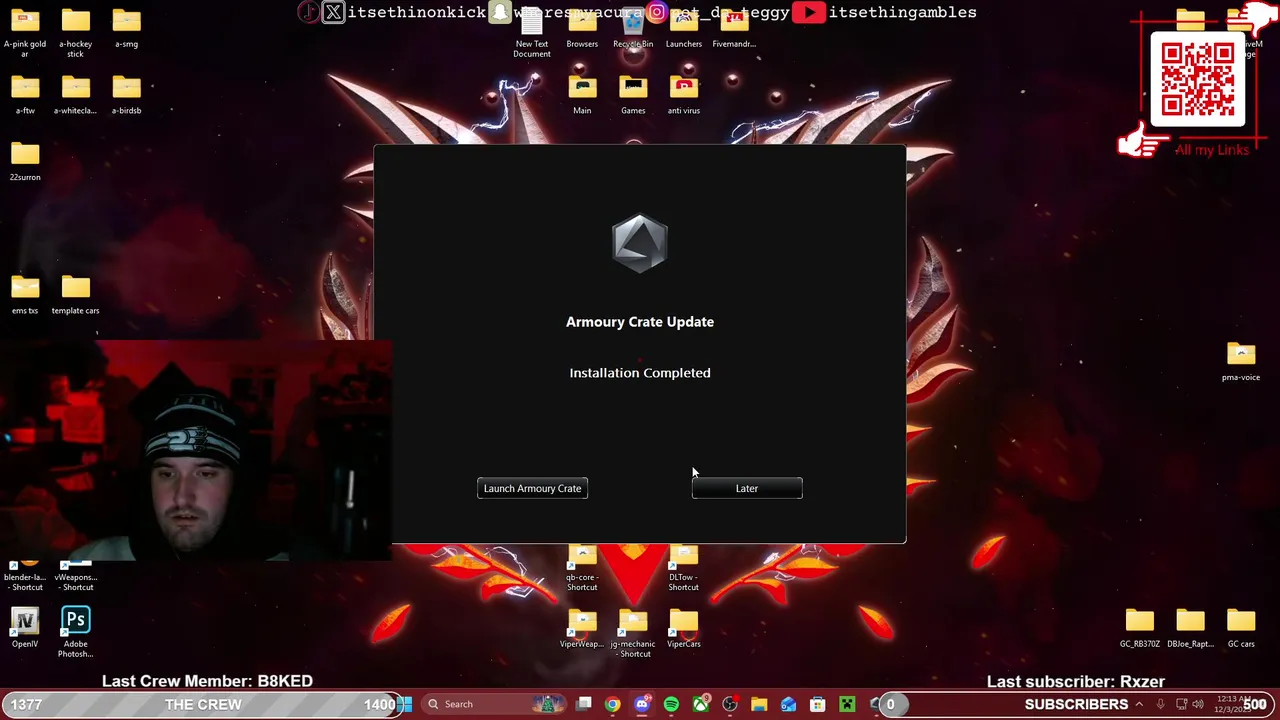
Task: Open Outlook from the taskbar
Action: [788, 704]
